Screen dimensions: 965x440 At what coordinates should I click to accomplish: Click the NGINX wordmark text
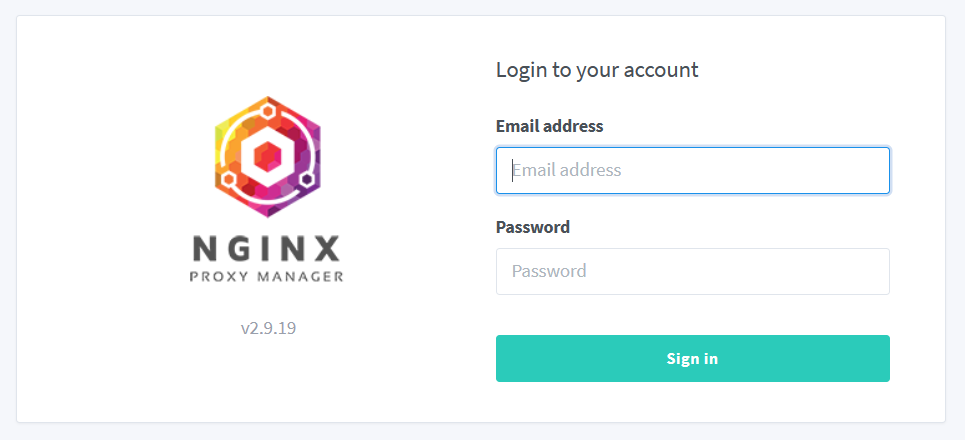[266, 249]
